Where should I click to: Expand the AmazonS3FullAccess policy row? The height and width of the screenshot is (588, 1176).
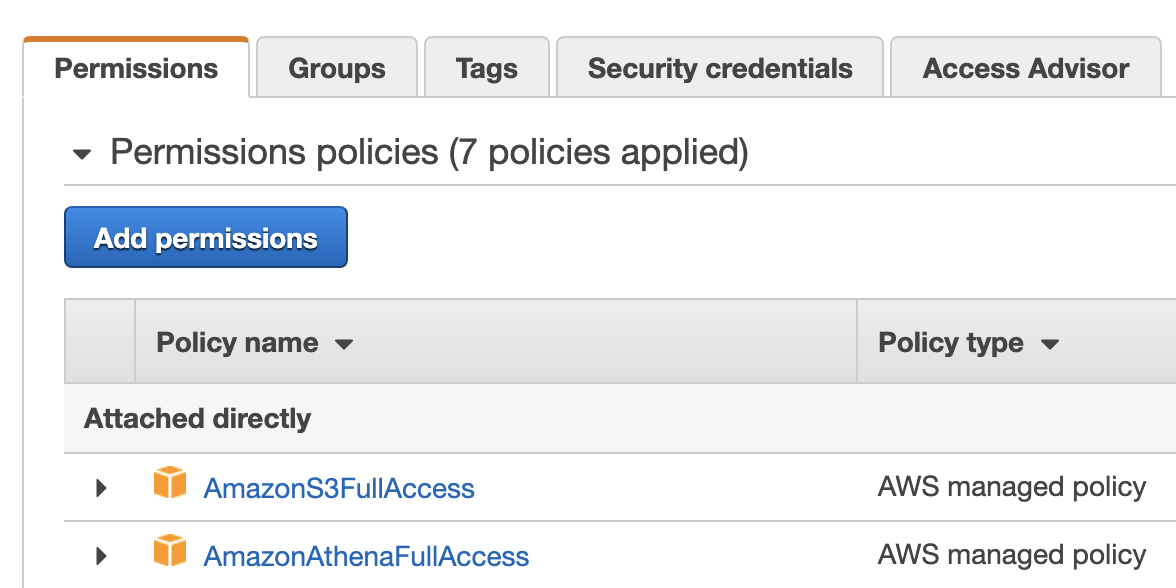(100, 488)
